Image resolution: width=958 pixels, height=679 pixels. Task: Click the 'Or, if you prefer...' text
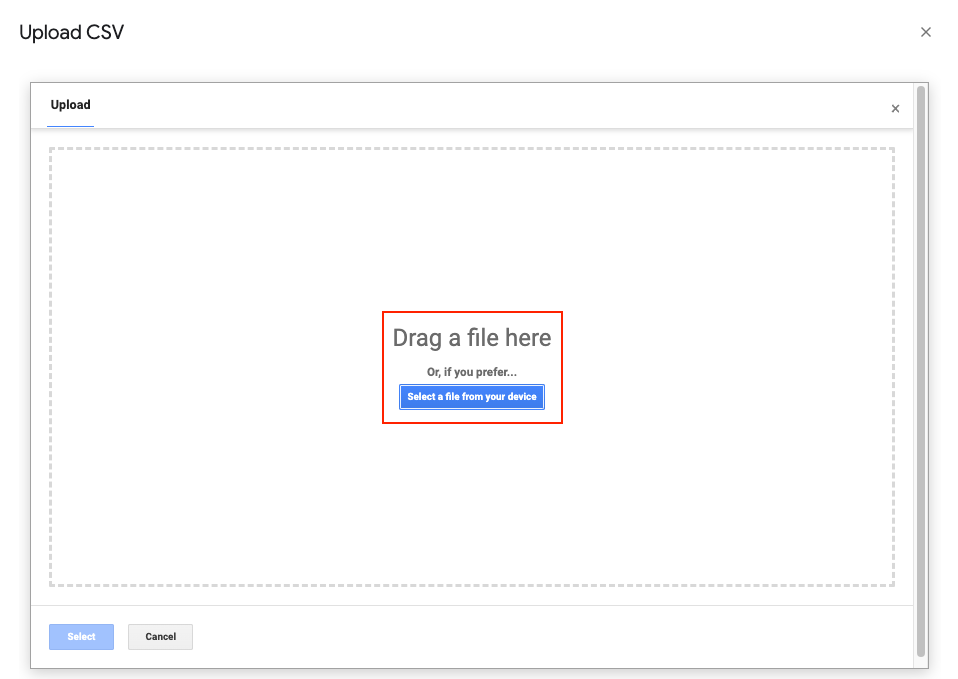472,372
